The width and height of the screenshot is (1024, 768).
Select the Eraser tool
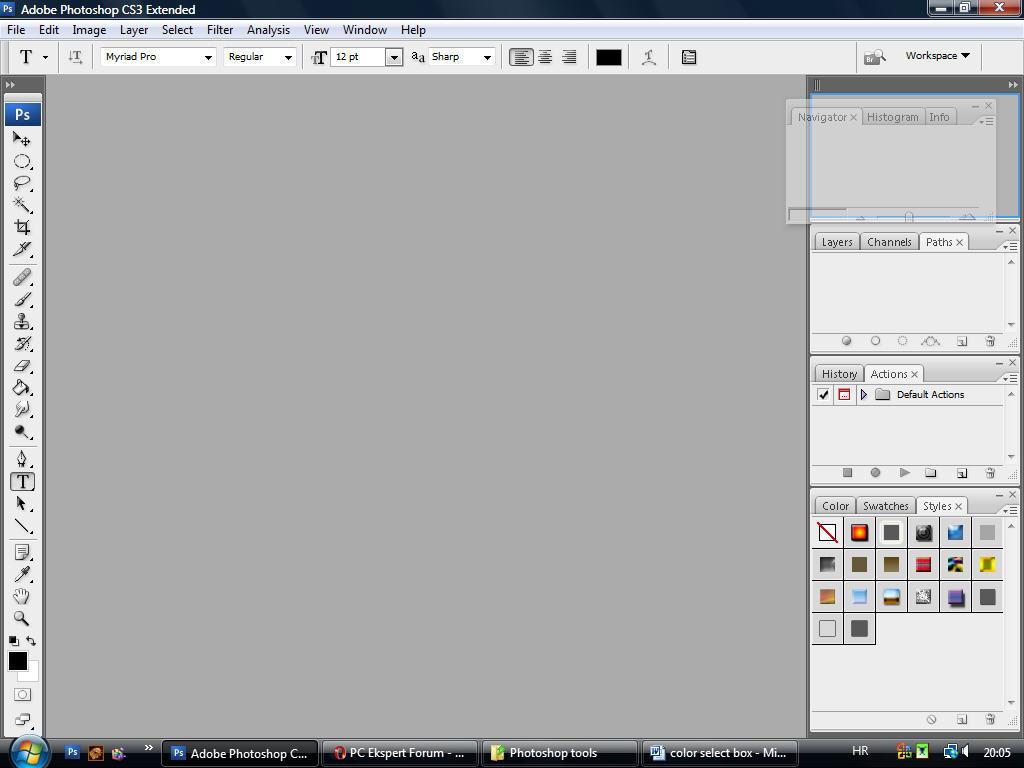22,366
